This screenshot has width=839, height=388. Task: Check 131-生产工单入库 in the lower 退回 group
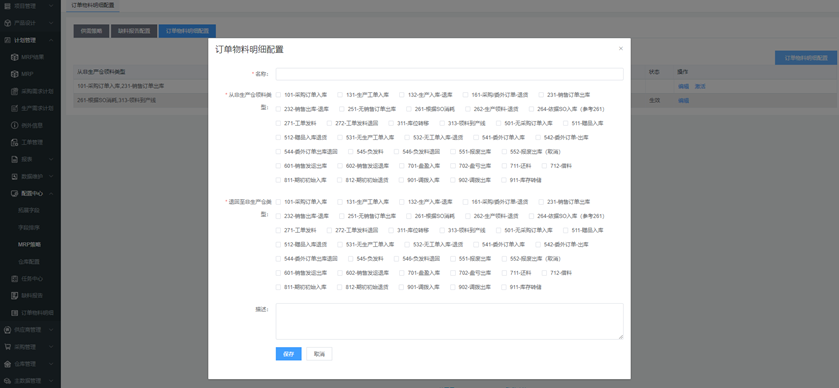(340, 202)
